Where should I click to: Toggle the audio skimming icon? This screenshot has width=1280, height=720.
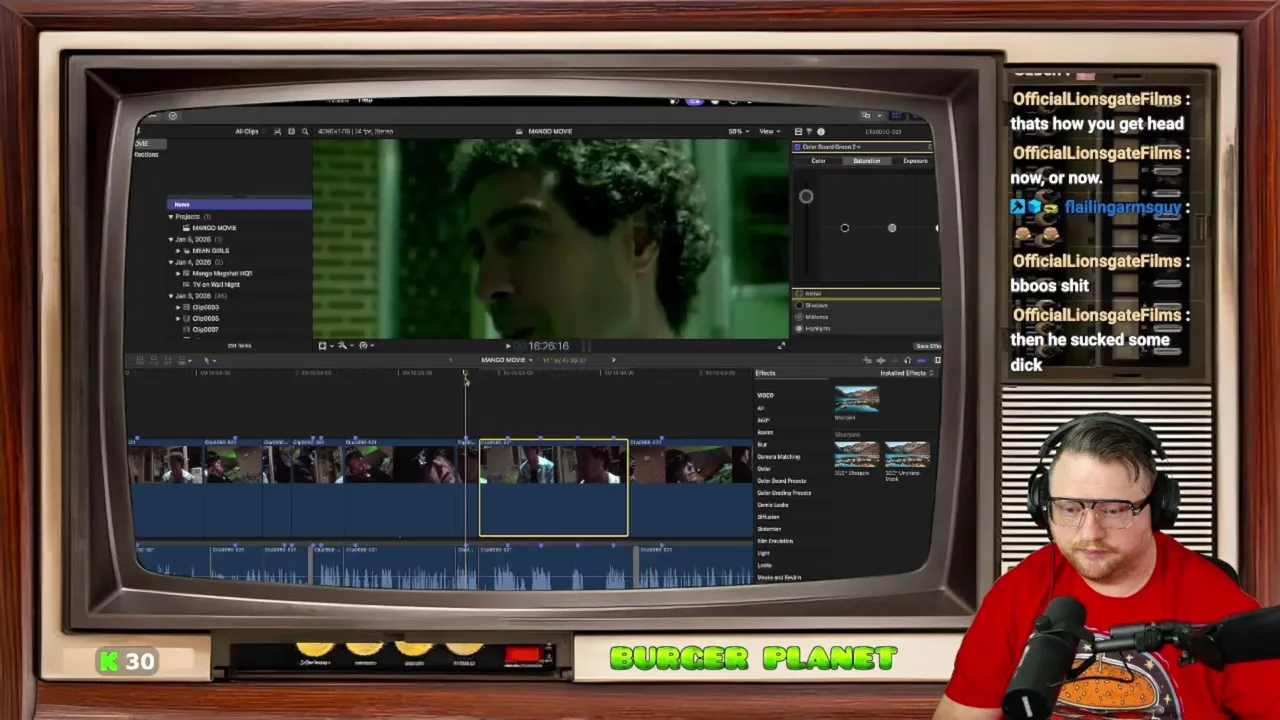tap(881, 360)
